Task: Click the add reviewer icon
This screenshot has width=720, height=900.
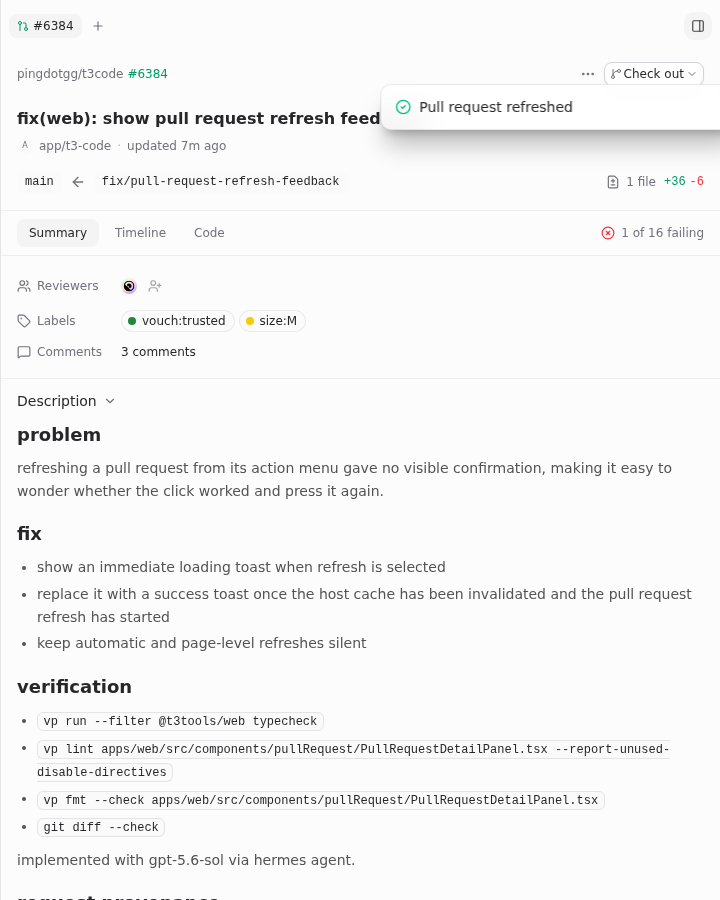Action: click(155, 286)
